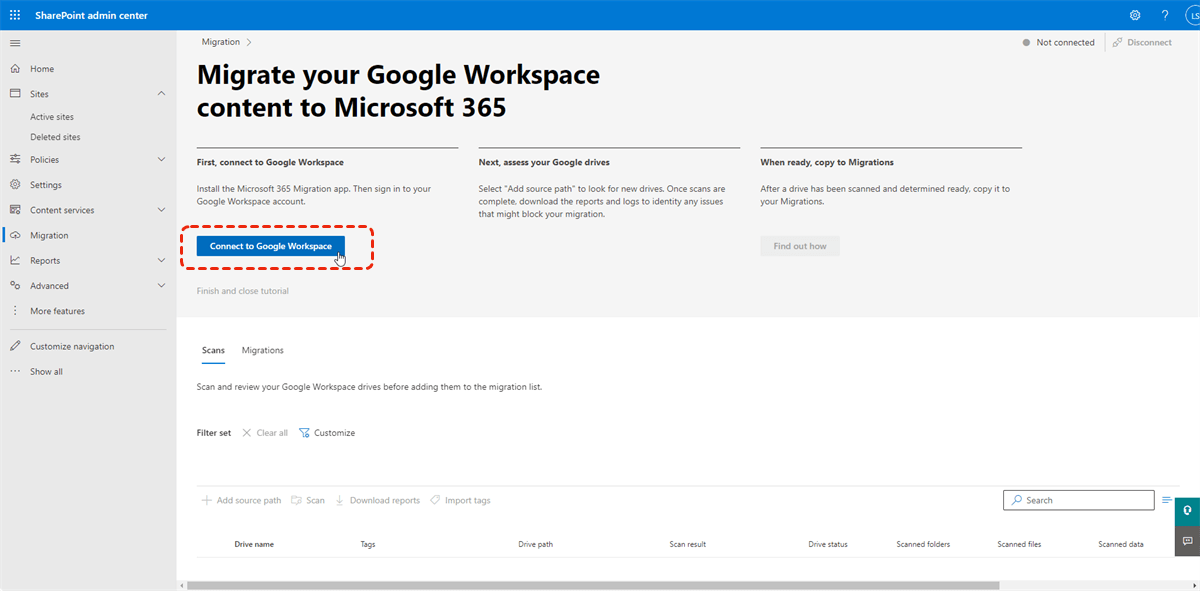Collapse the navigation hamburger menu
This screenshot has height=591, width=1200.
point(15,43)
